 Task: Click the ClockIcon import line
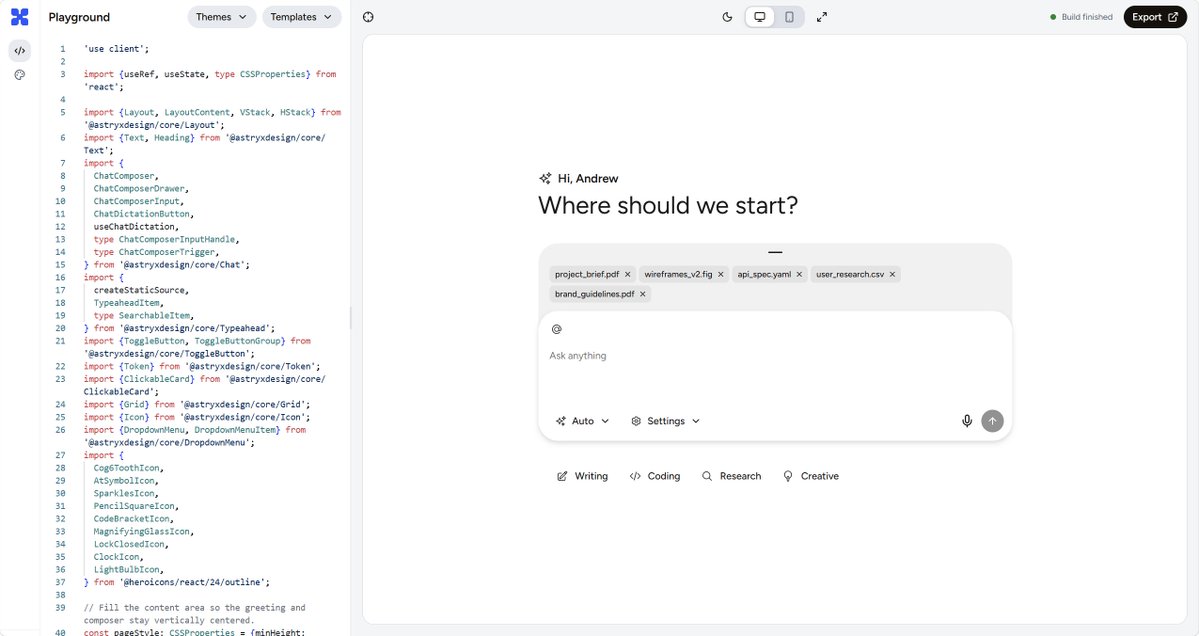[118, 557]
